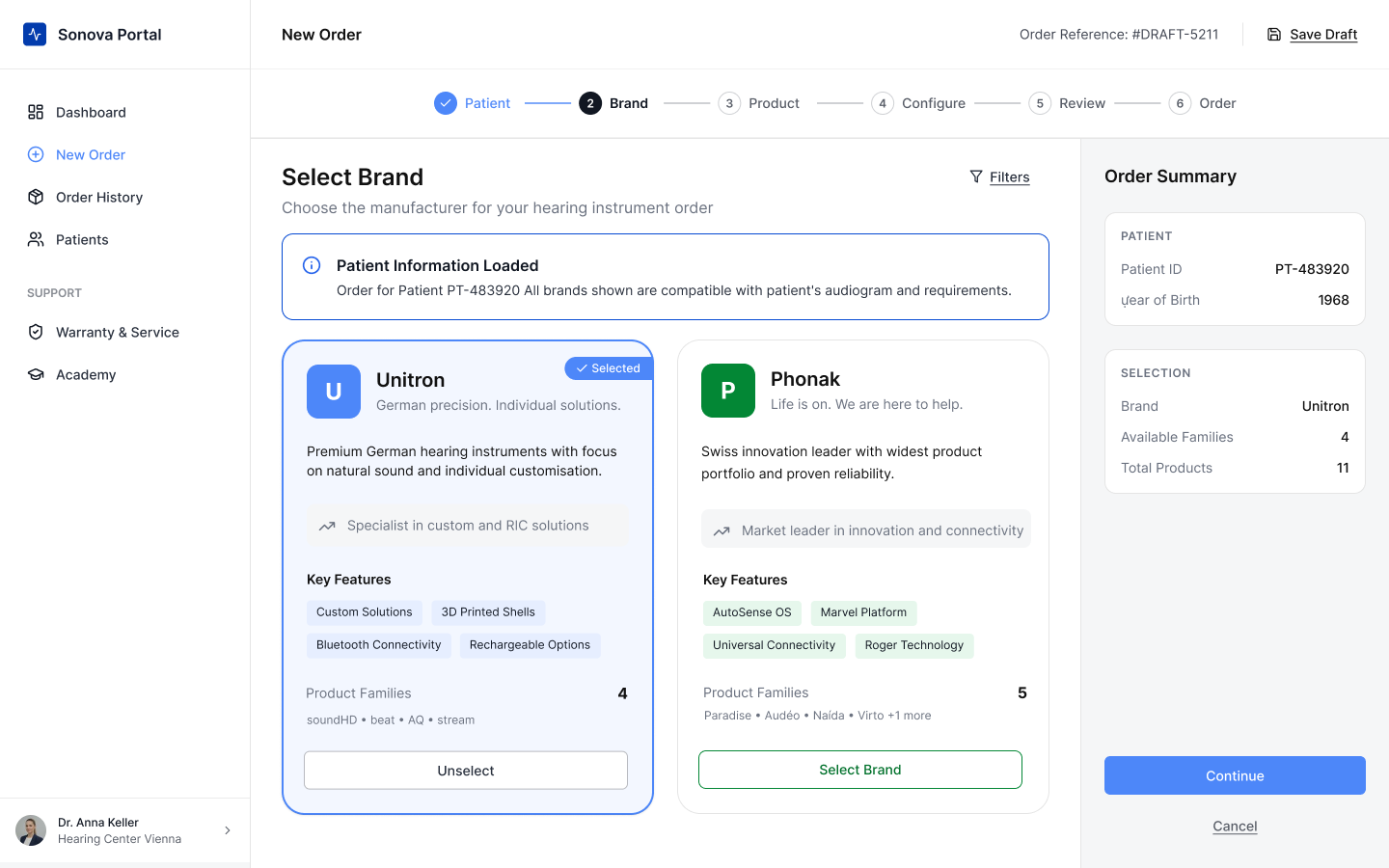Go back to the Patient step

473,103
